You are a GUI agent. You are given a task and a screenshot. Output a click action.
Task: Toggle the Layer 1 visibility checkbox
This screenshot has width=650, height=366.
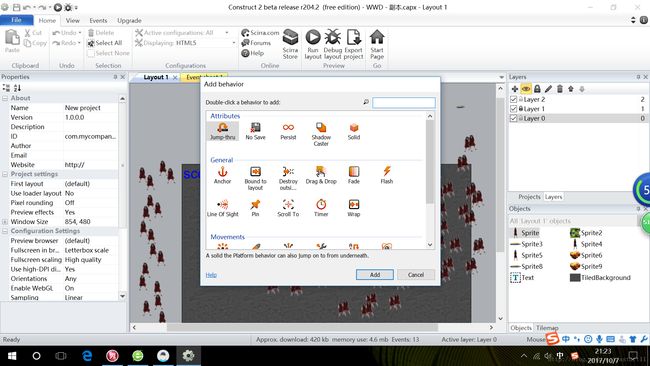(x=514, y=109)
